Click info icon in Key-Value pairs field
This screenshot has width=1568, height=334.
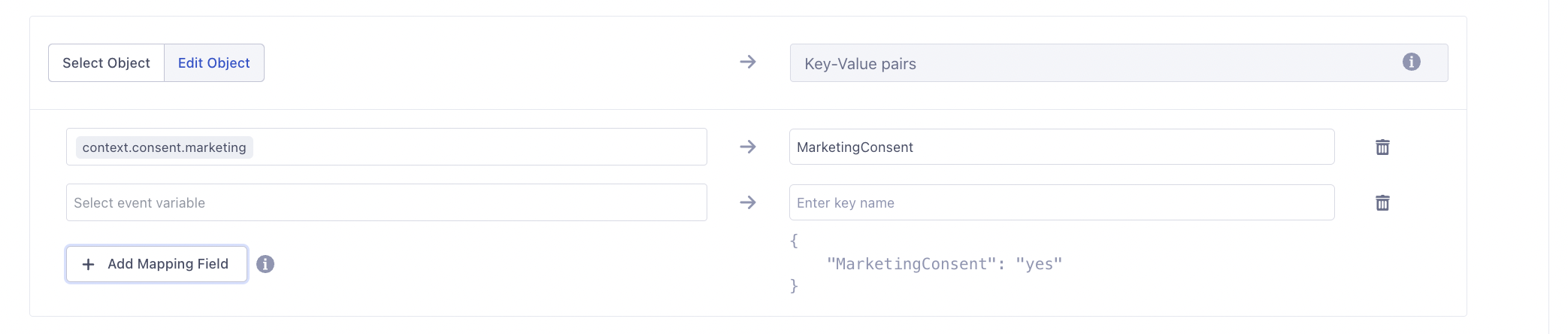coord(1411,62)
